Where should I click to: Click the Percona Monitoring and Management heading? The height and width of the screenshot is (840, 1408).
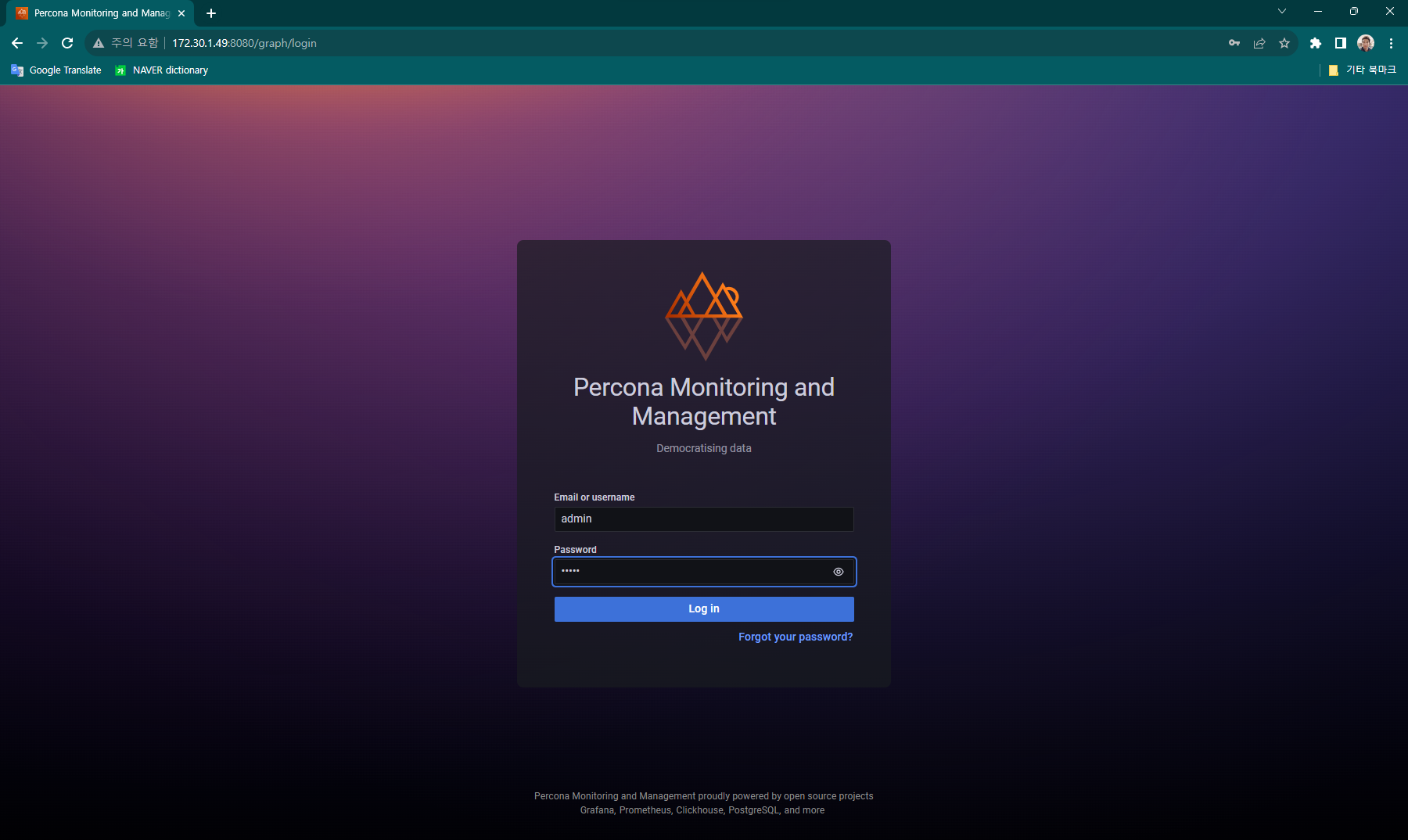tap(704, 401)
